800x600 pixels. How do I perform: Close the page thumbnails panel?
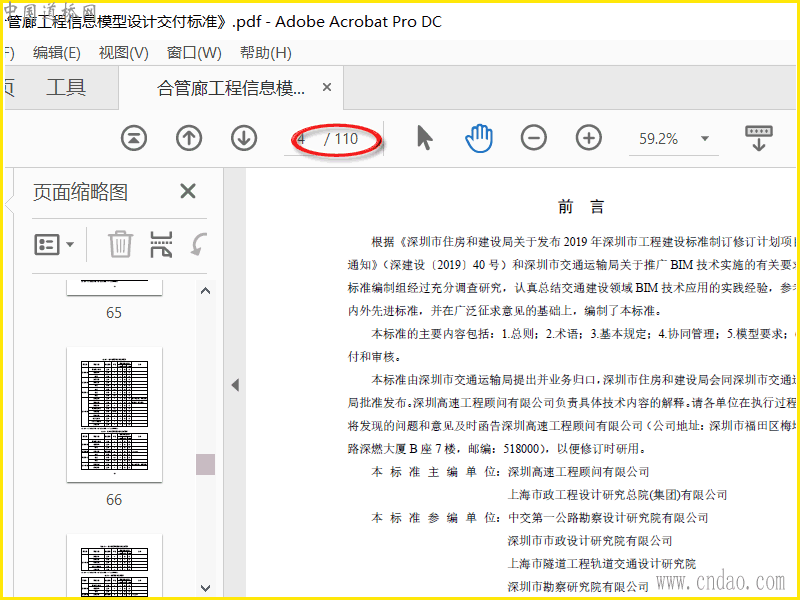[188, 191]
